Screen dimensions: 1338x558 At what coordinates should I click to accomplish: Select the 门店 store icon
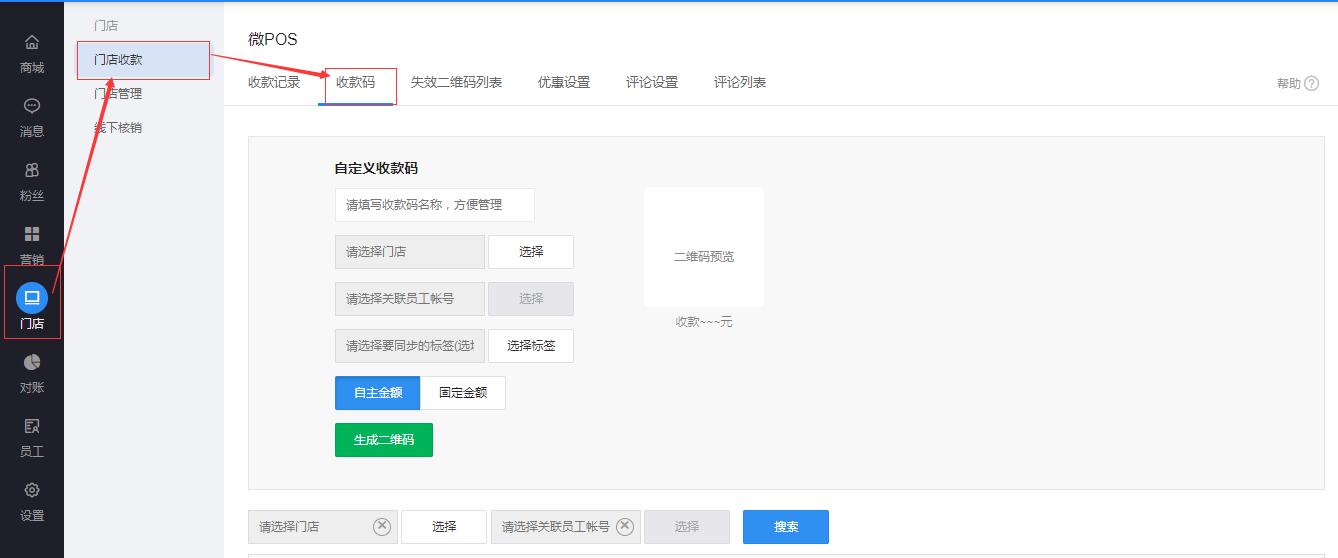pos(32,298)
